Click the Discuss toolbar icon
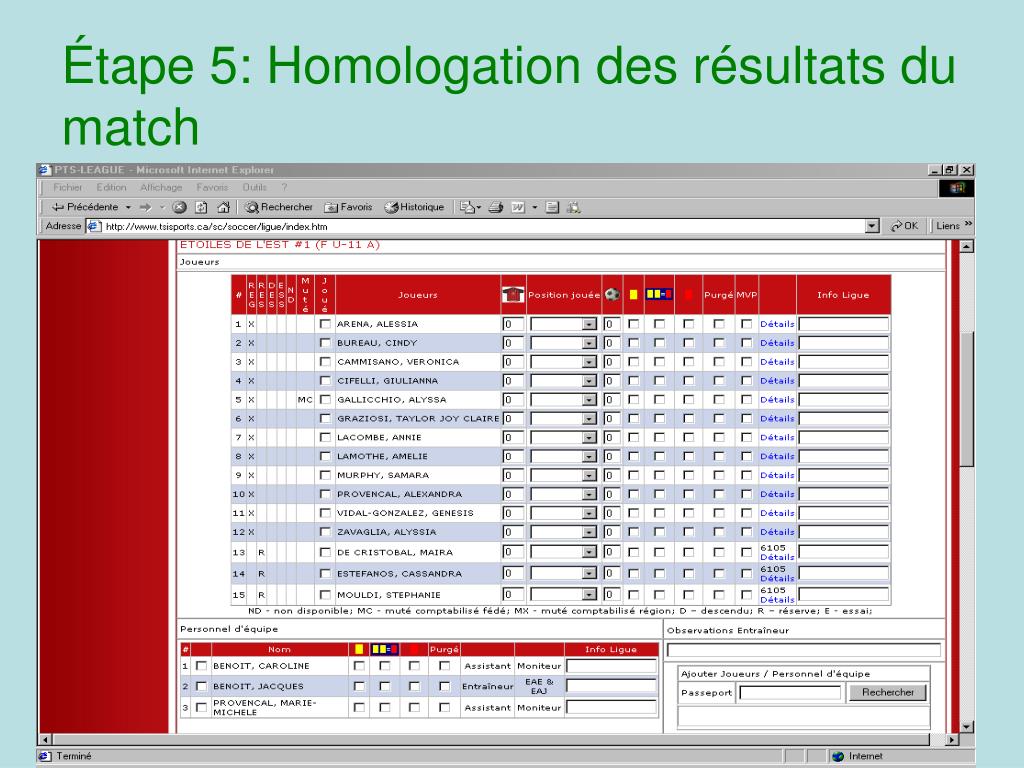The width and height of the screenshot is (1024, 768). [552, 208]
